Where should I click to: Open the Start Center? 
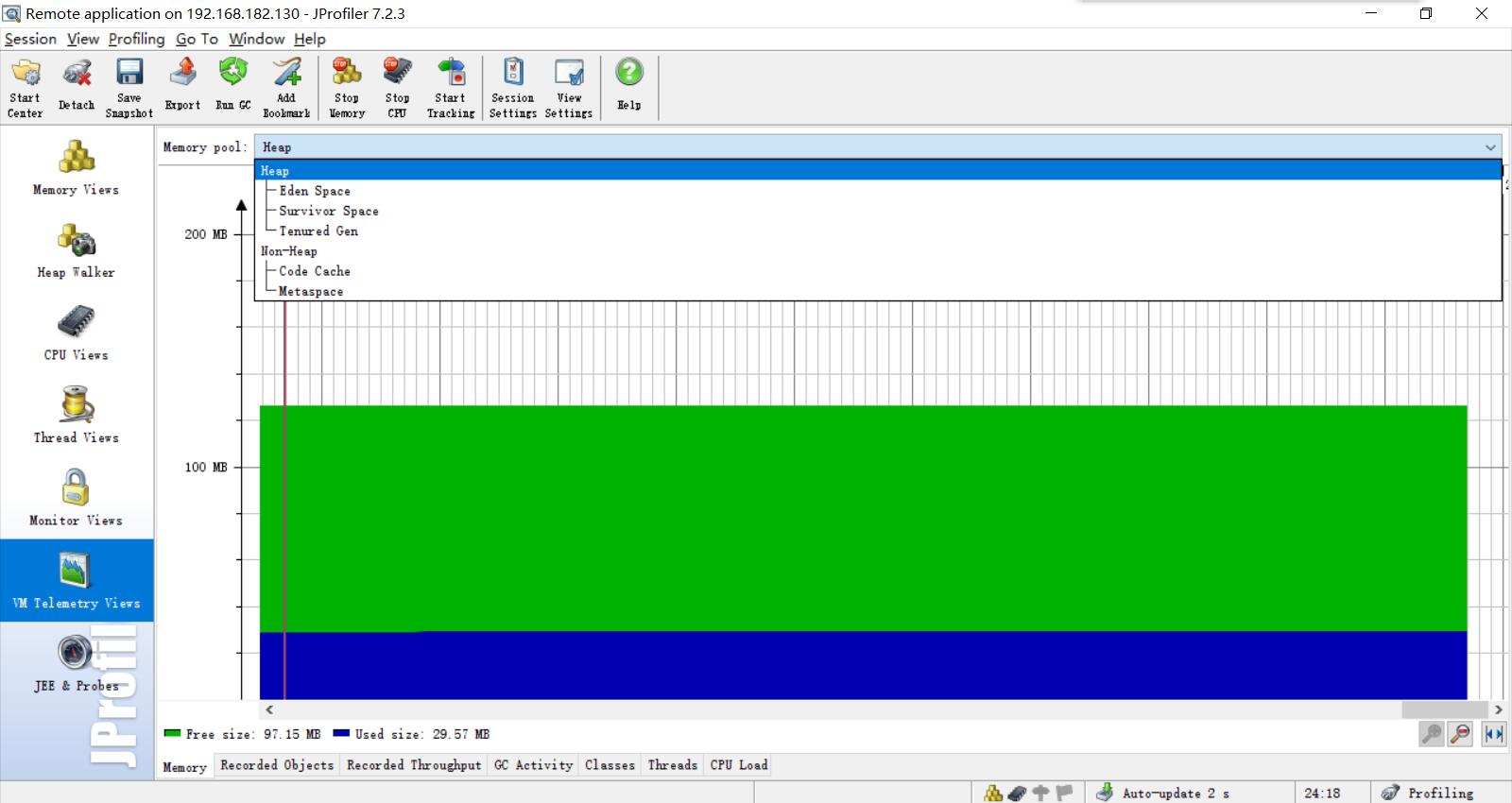(x=26, y=88)
